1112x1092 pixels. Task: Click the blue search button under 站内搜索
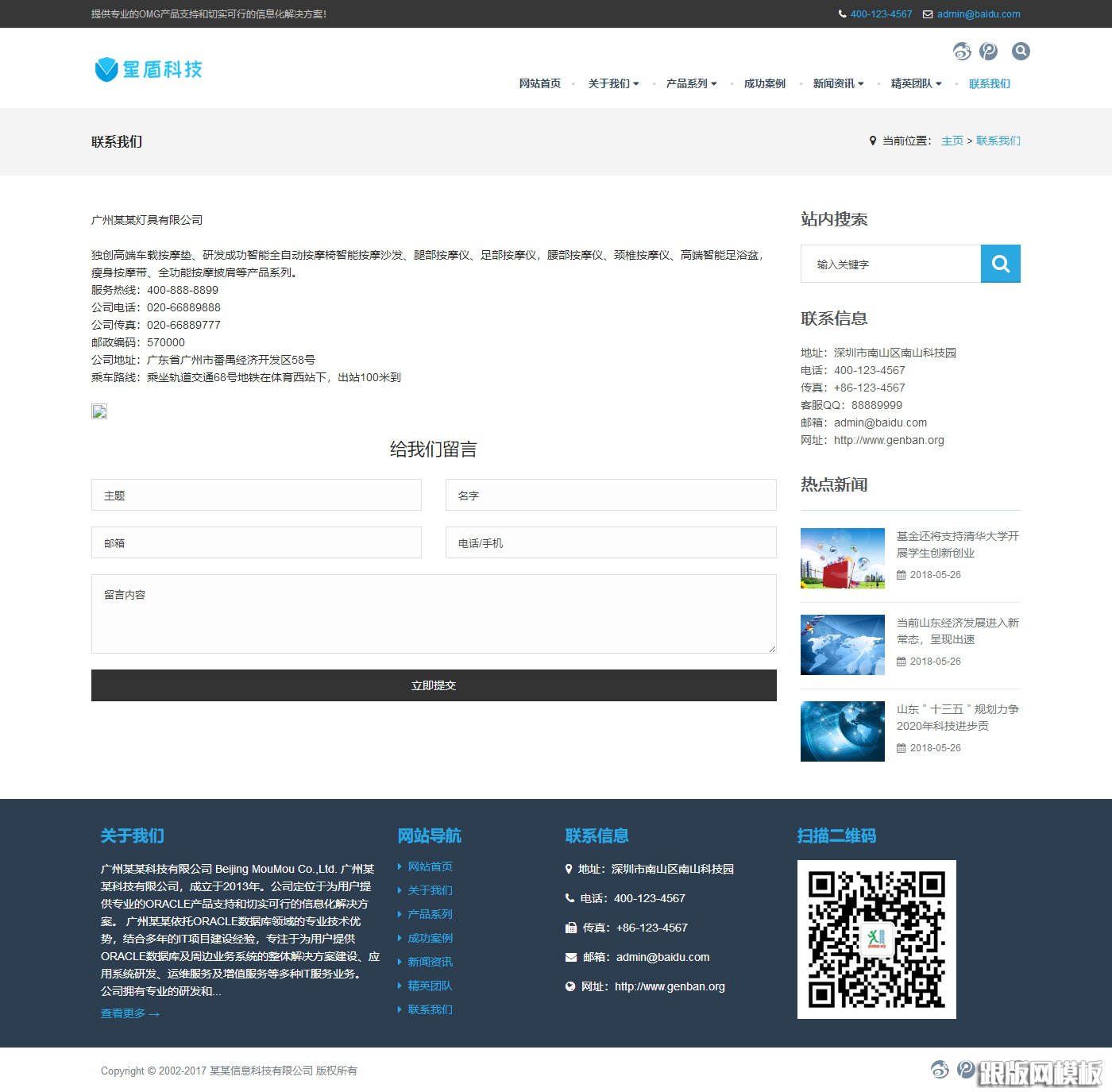[1000, 264]
